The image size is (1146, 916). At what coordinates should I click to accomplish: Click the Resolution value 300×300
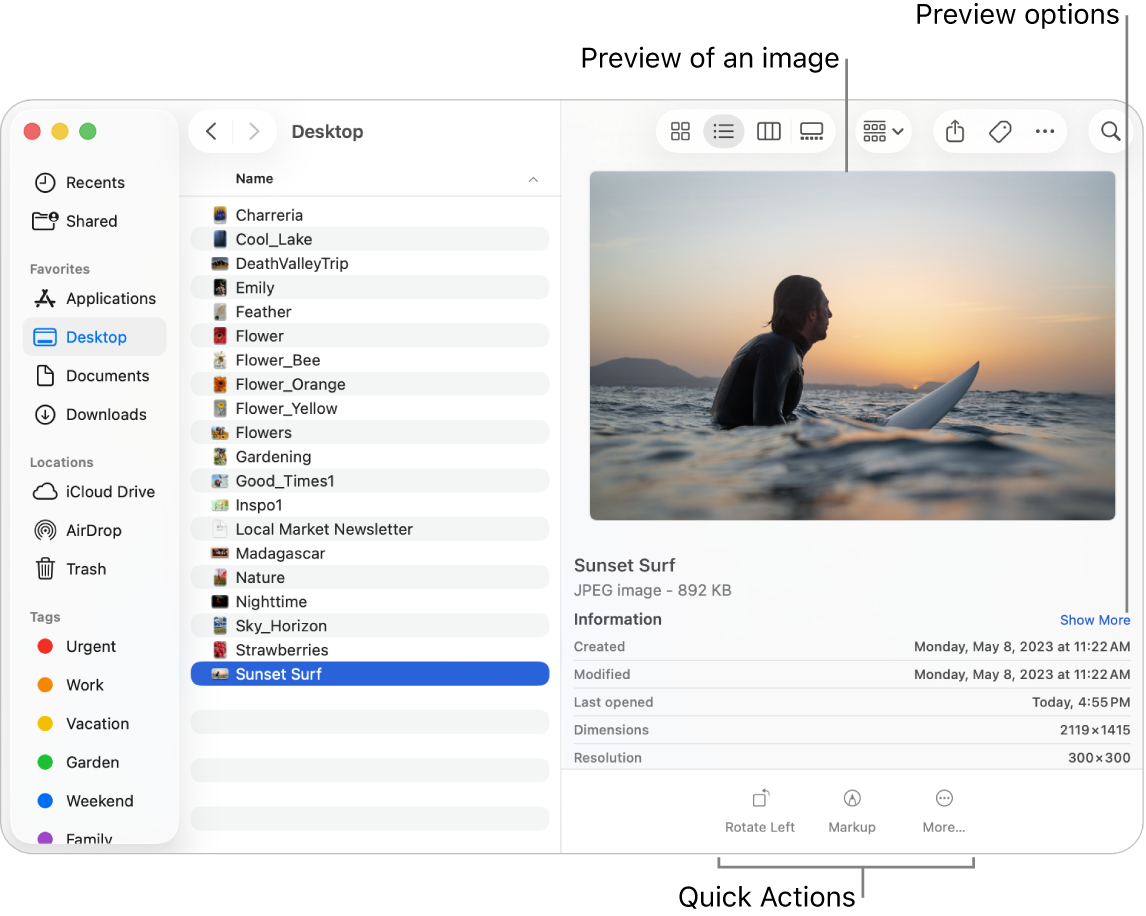coord(1098,757)
